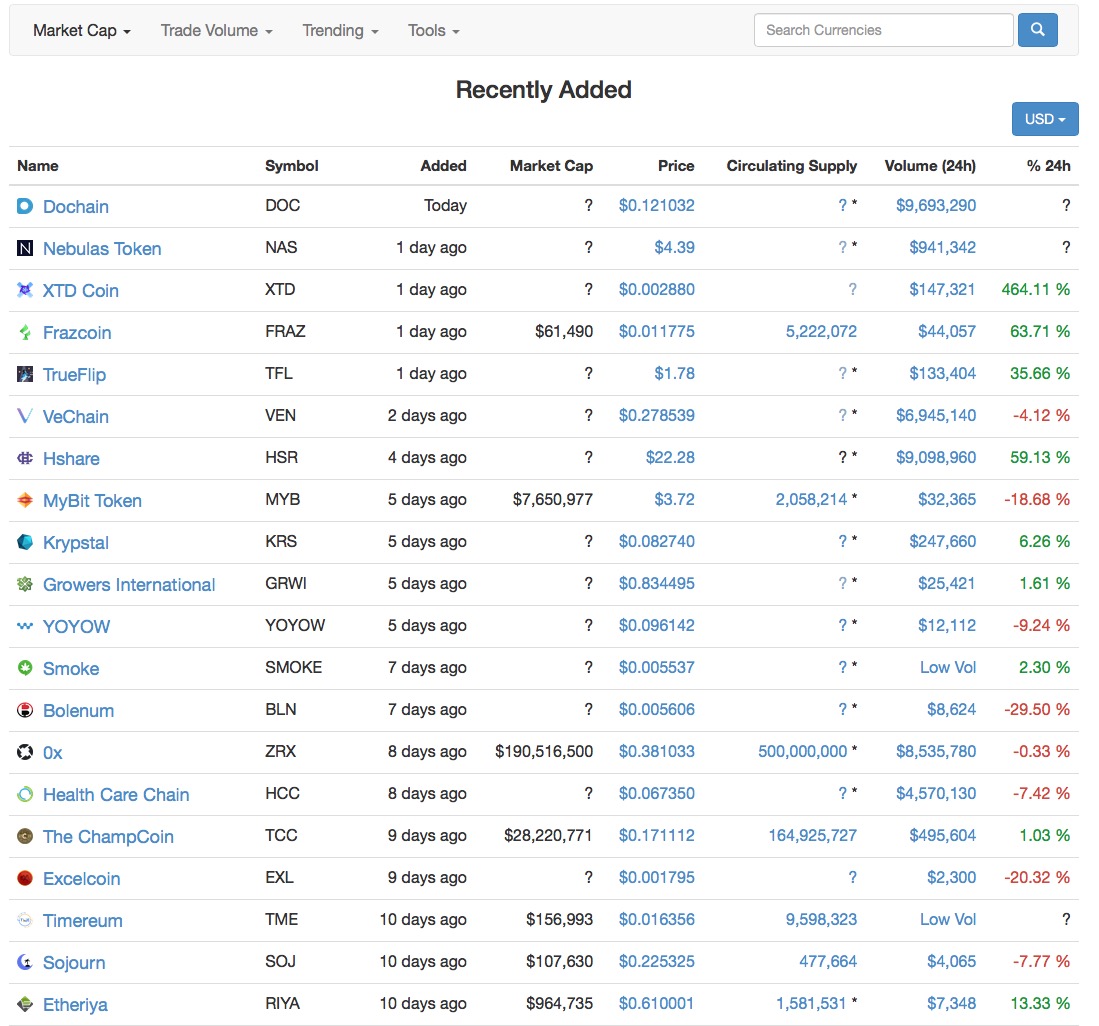Click the Health Care Chain logo icon
The width and height of the screenshot is (1099, 1026).
tap(25, 794)
